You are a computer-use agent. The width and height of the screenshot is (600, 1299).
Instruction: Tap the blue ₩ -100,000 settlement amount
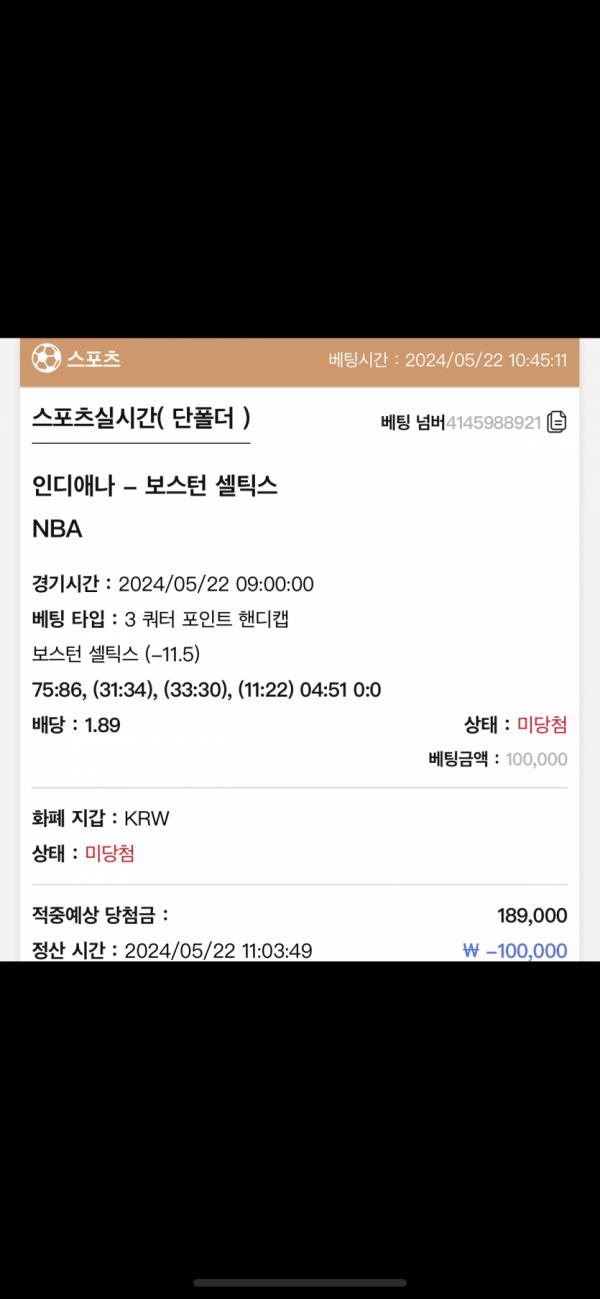click(x=515, y=950)
